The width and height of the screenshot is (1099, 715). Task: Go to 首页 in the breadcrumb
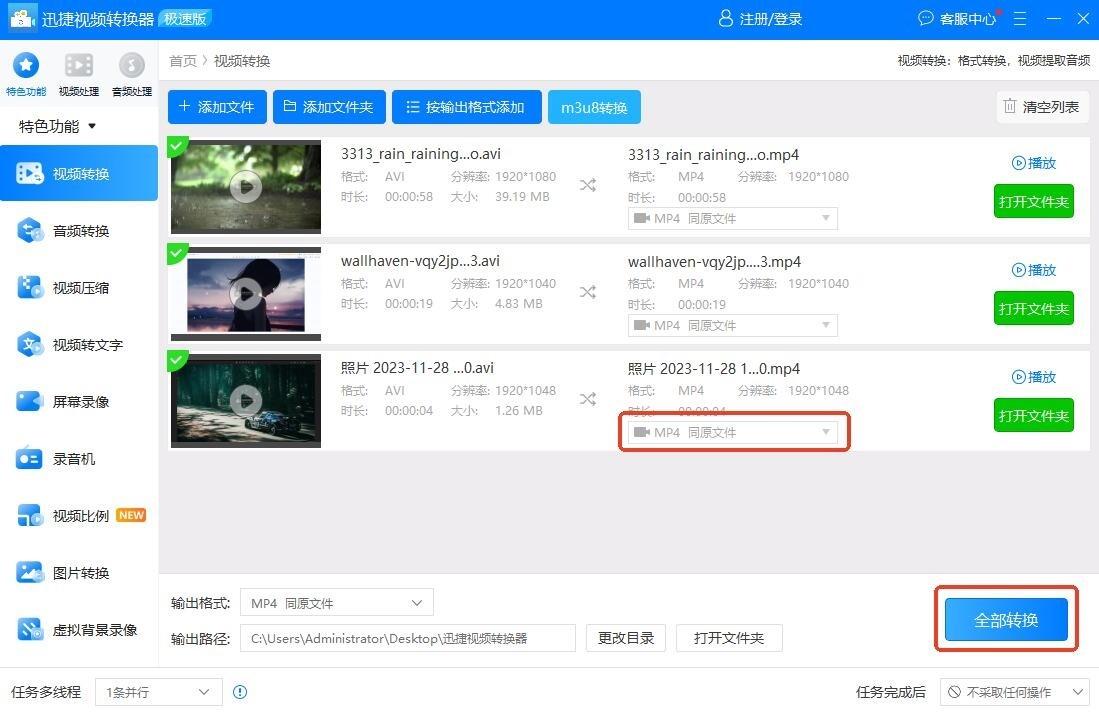(x=183, y=61)
